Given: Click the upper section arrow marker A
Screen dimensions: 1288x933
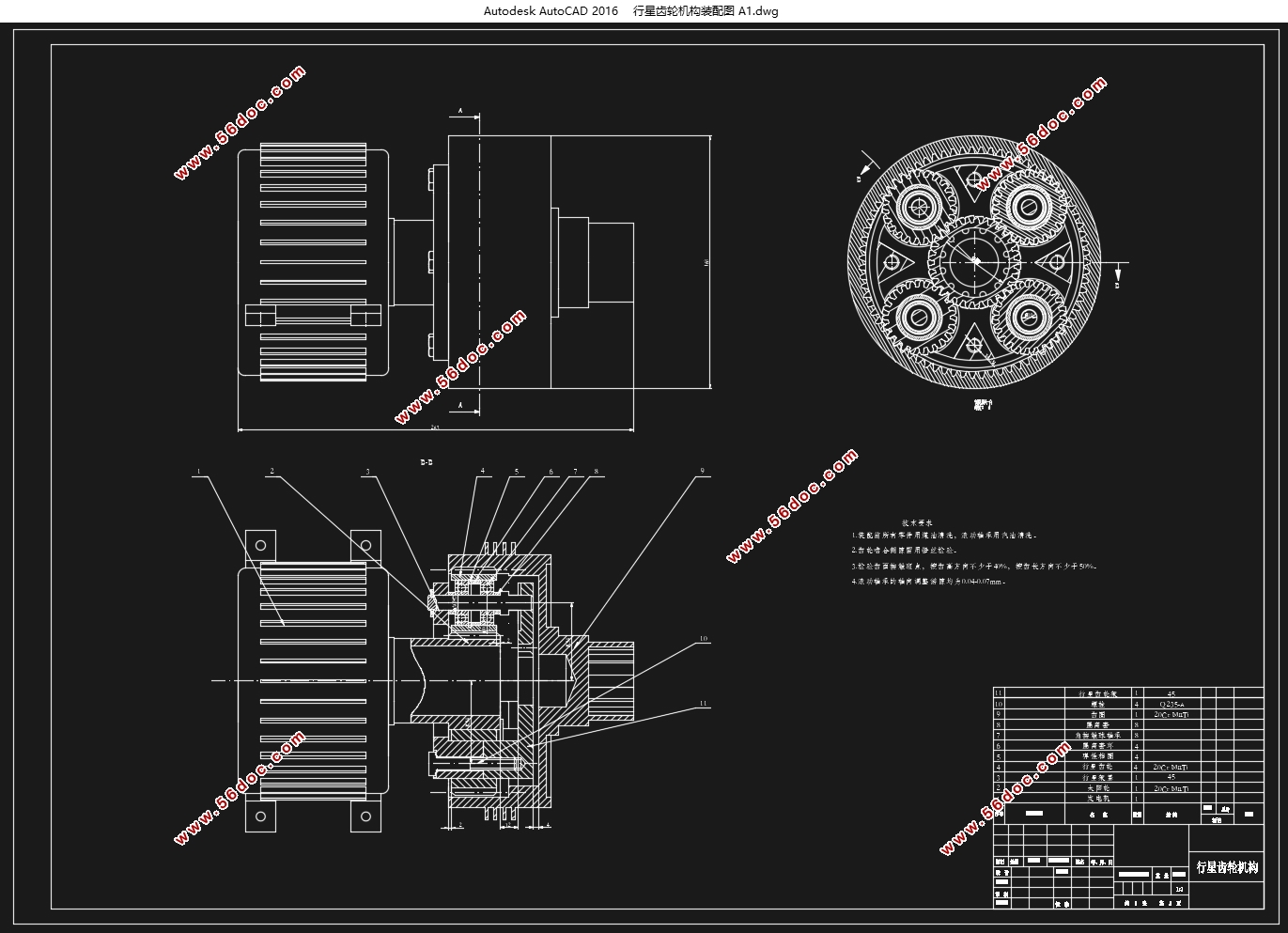Looking at the screenshot, I should [460, 111].
